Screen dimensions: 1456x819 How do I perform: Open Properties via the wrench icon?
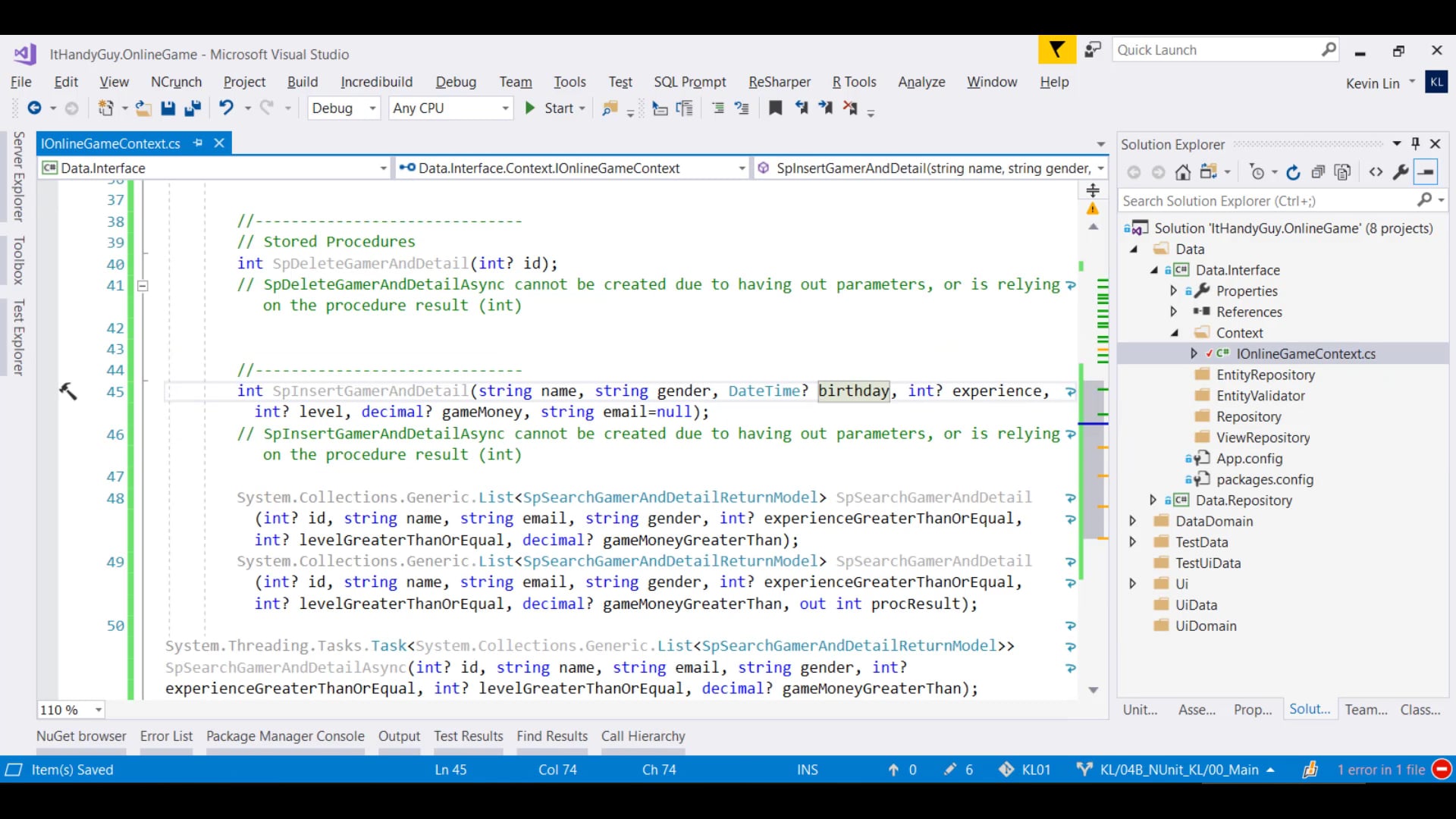point(1401,173)
